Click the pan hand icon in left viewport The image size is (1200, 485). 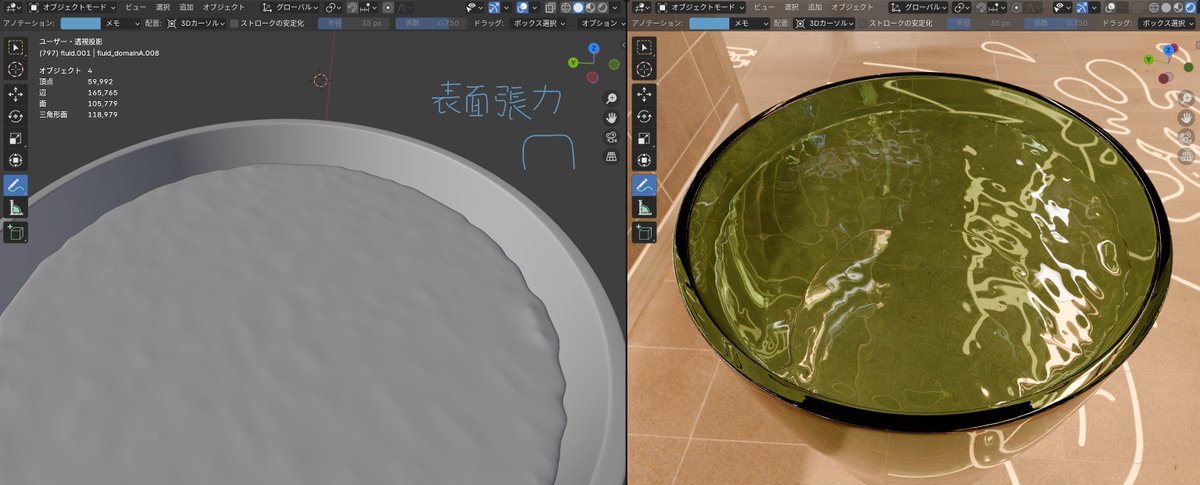tap(610, 118)
